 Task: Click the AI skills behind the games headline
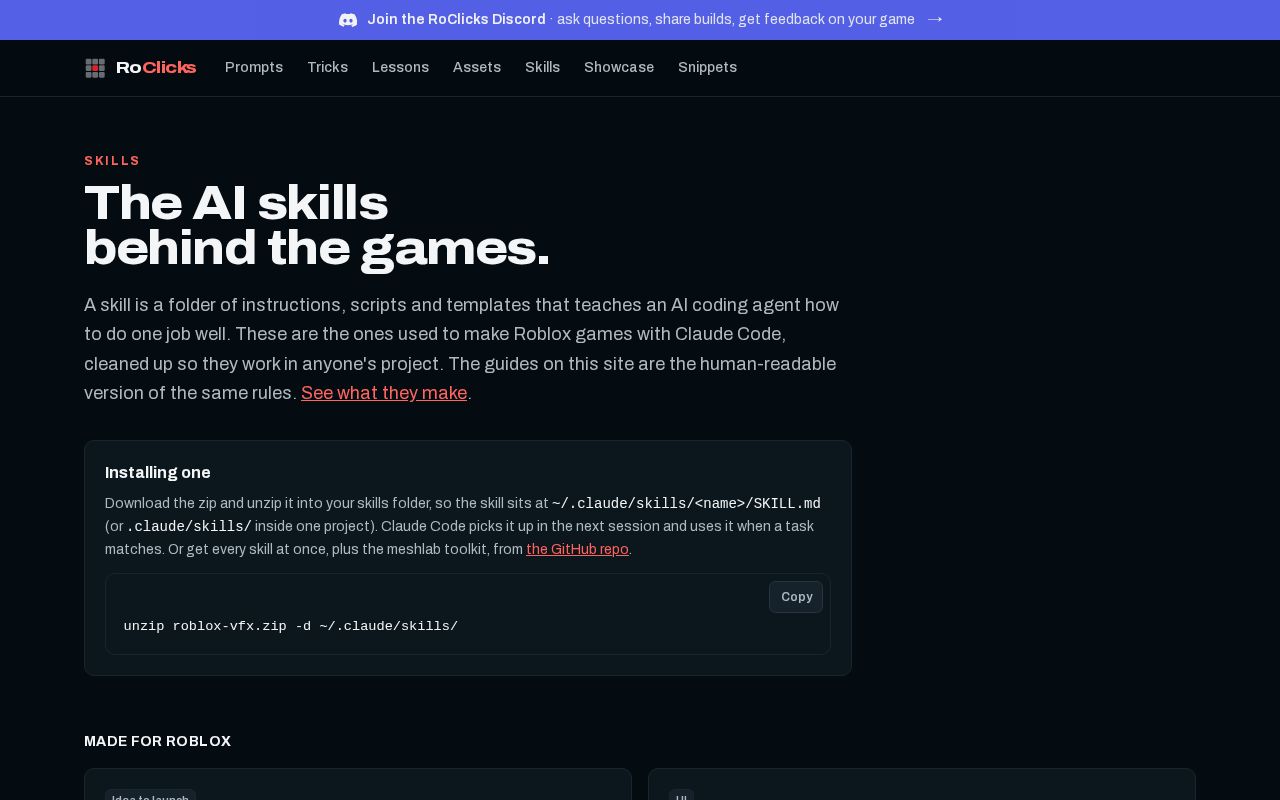coord(317,226)
